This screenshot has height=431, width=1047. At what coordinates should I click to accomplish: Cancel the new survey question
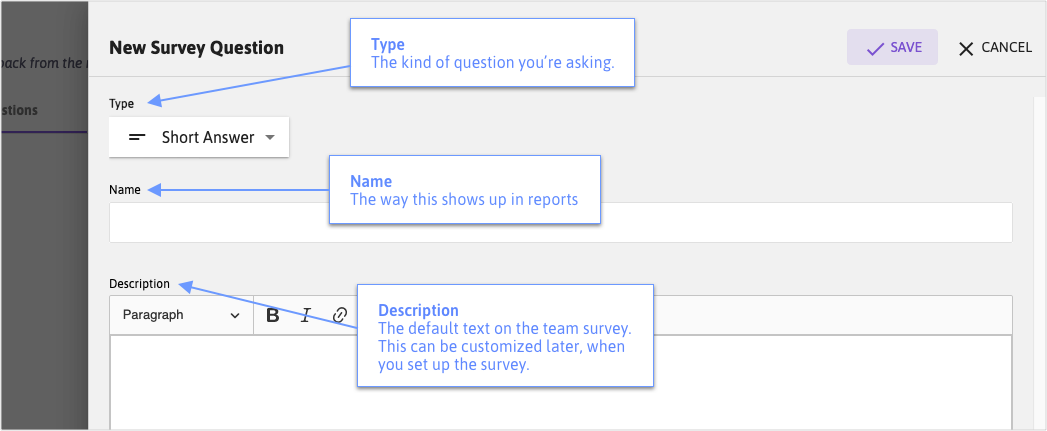[x=995, y=47]
